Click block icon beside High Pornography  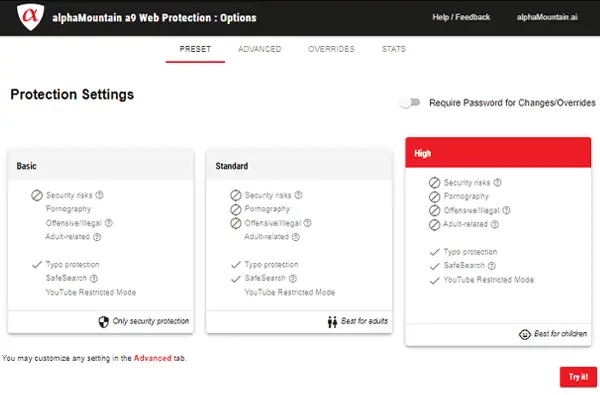click(x=434, y=197)
